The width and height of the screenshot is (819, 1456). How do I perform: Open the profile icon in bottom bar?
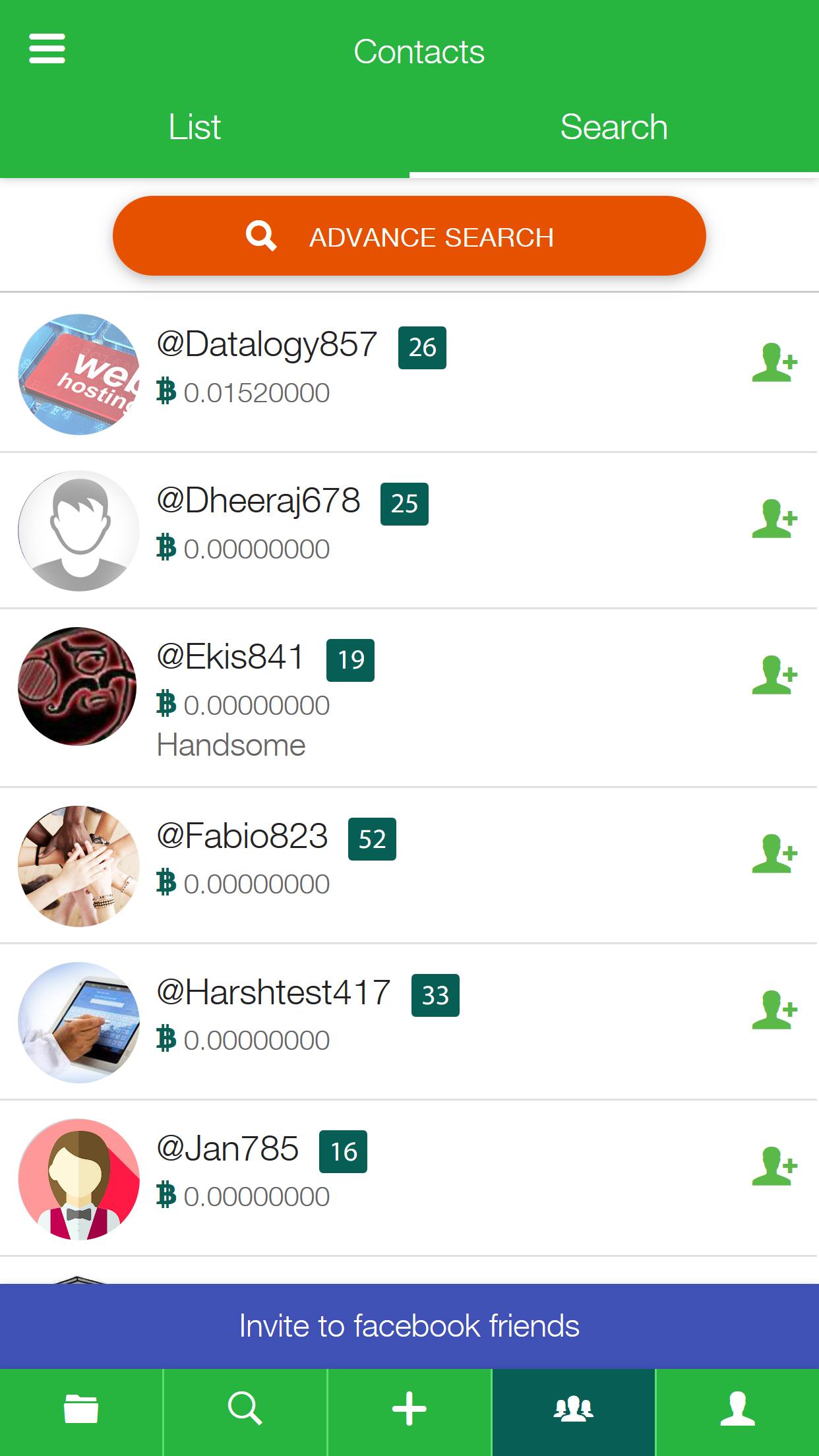pos(738,1410)
